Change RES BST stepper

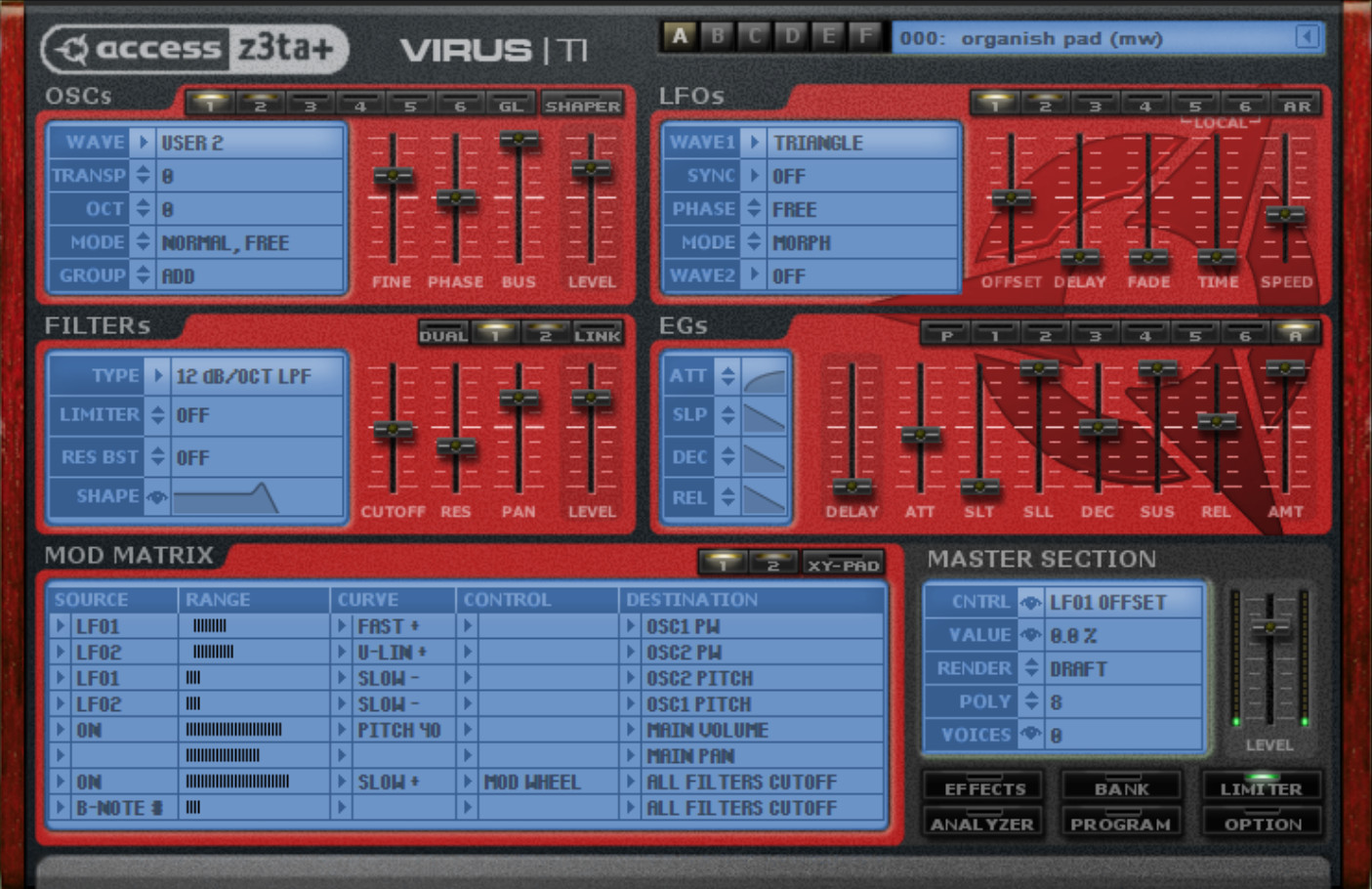coord(157,456)
